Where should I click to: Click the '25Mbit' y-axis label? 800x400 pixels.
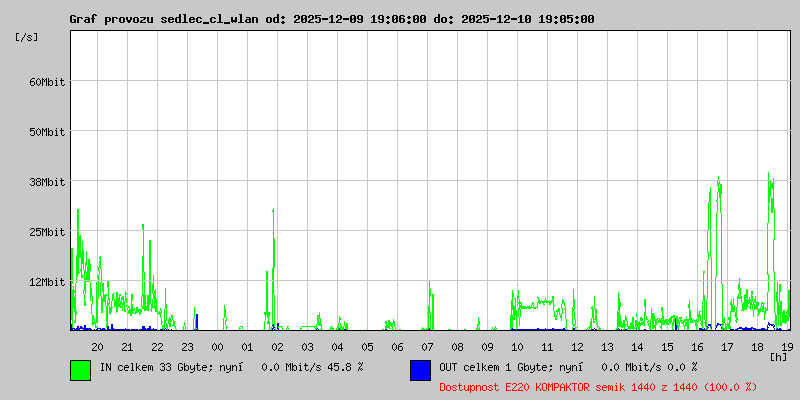47,232
